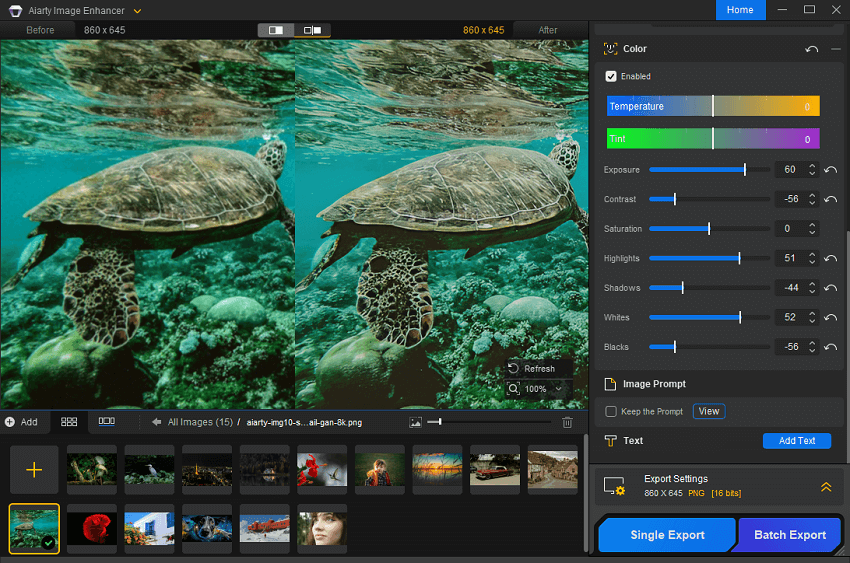Image resolution: width=850 pixels, height=563 pixels.
Task: Select the woman portrait thumbnail
Action: tap(322, 528)
